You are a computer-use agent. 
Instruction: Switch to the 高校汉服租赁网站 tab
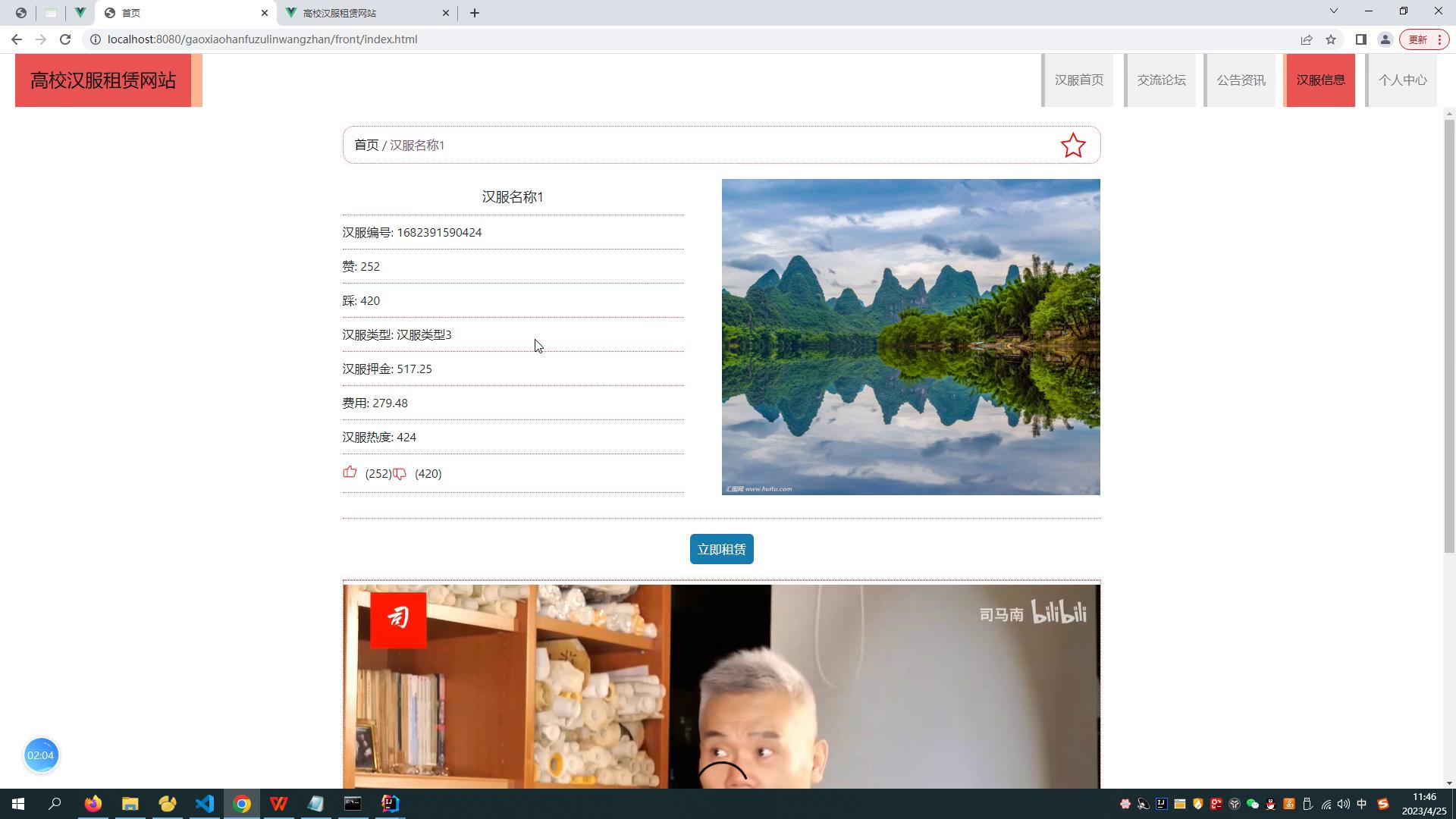click(x=368, y=13)
